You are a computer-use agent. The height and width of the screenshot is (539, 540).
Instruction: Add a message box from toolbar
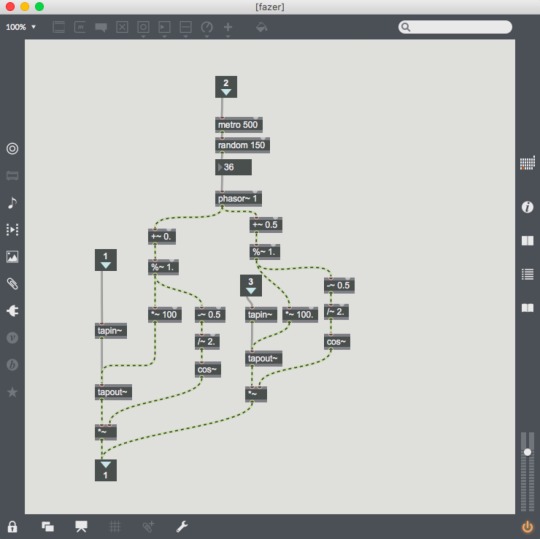click(x=80, y=27)
